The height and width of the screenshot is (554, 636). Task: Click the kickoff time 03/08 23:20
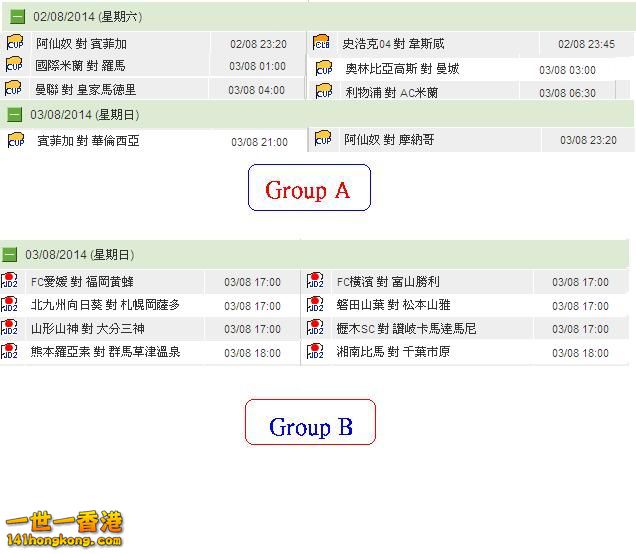coord(589,140)
